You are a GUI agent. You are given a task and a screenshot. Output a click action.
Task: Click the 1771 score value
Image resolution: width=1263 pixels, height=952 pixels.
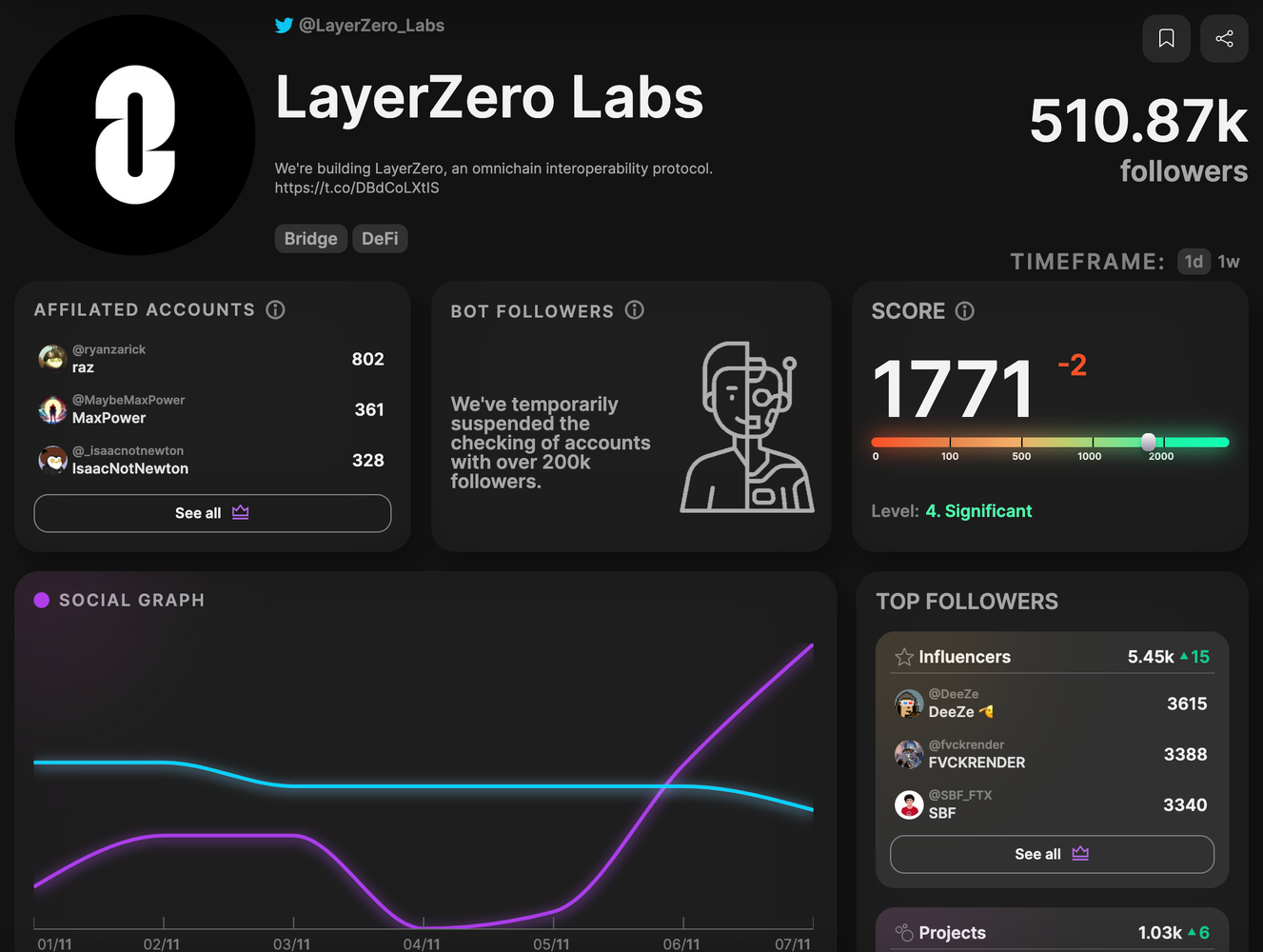click(953, 389)
